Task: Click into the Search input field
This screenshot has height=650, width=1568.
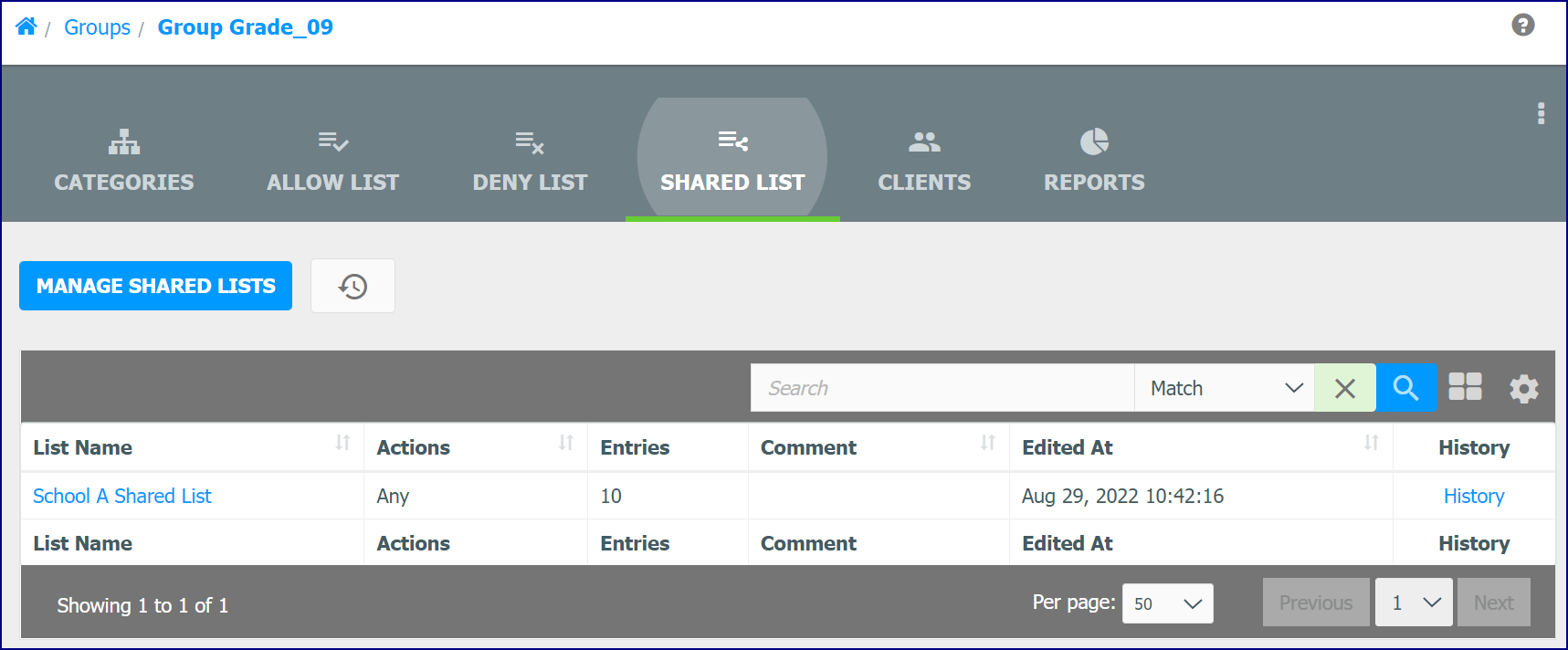Action: pos(942,388)
